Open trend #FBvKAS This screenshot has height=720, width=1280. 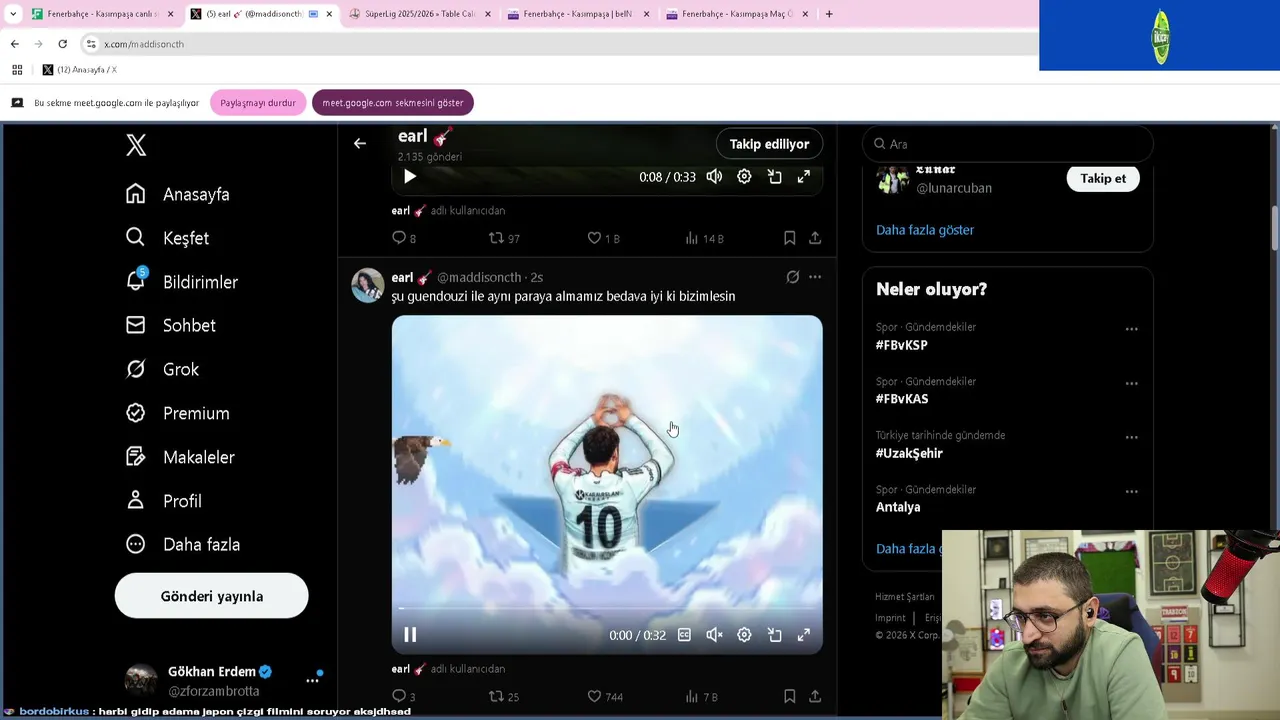point(902,399)
